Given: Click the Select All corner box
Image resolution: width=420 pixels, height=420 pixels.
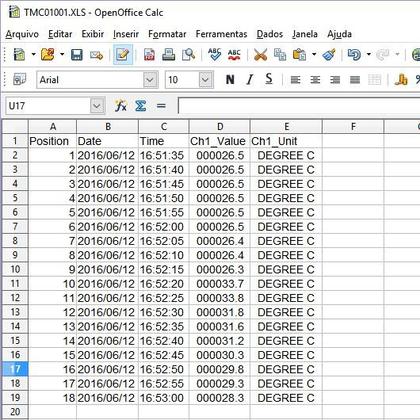Looking at the screenshot, I should click(15, 127).
